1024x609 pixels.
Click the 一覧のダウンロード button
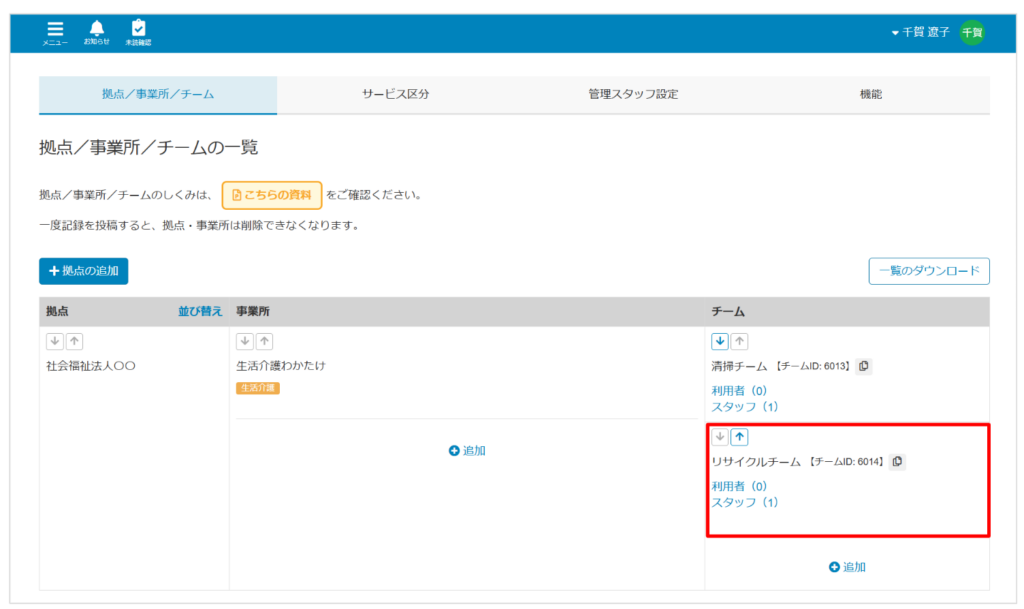[x=929, y=271]
